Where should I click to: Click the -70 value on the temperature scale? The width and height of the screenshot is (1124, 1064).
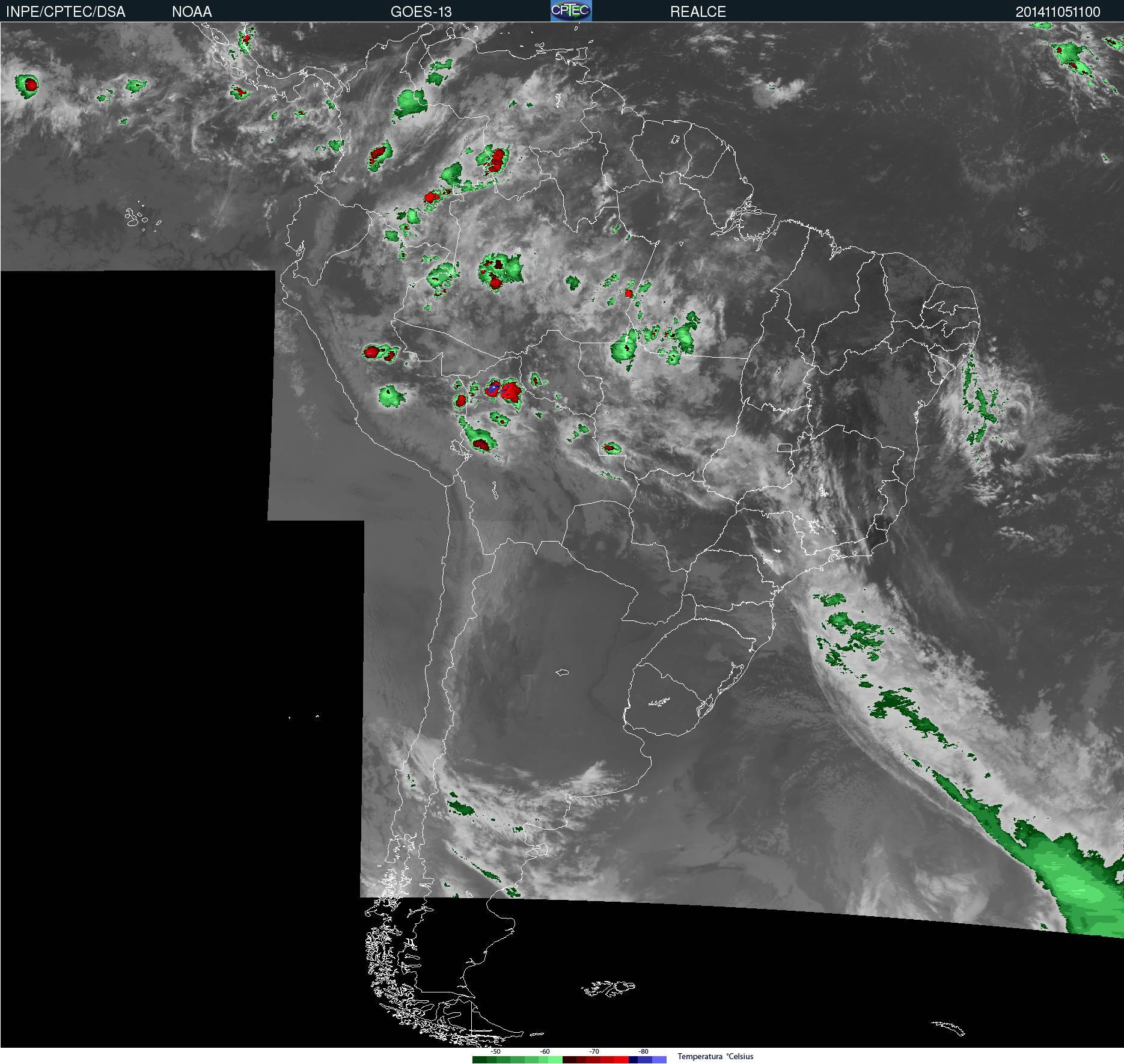click(x=594, y=1051)
